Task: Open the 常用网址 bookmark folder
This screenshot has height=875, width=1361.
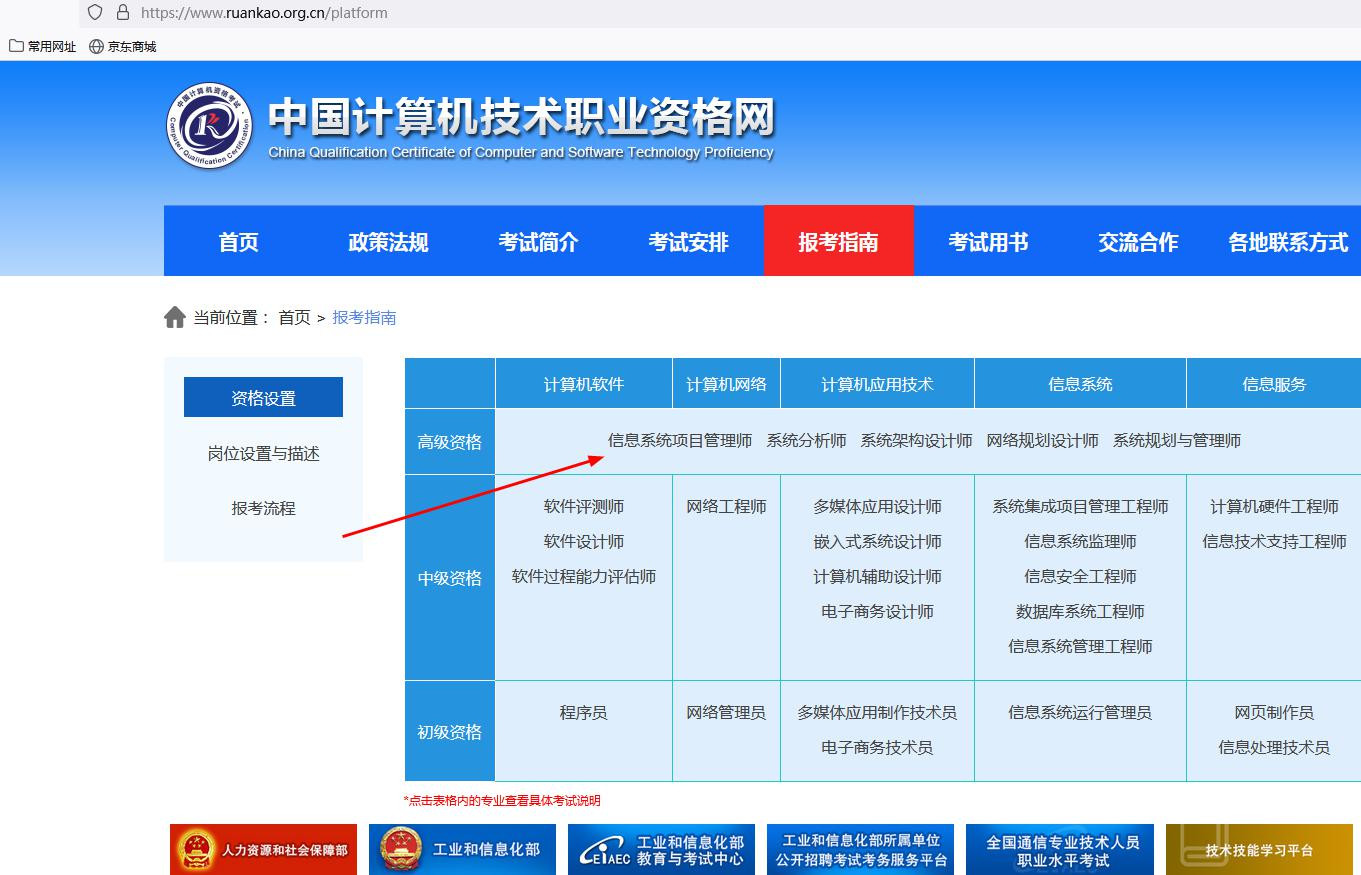Action: click(x=42, y=46)
